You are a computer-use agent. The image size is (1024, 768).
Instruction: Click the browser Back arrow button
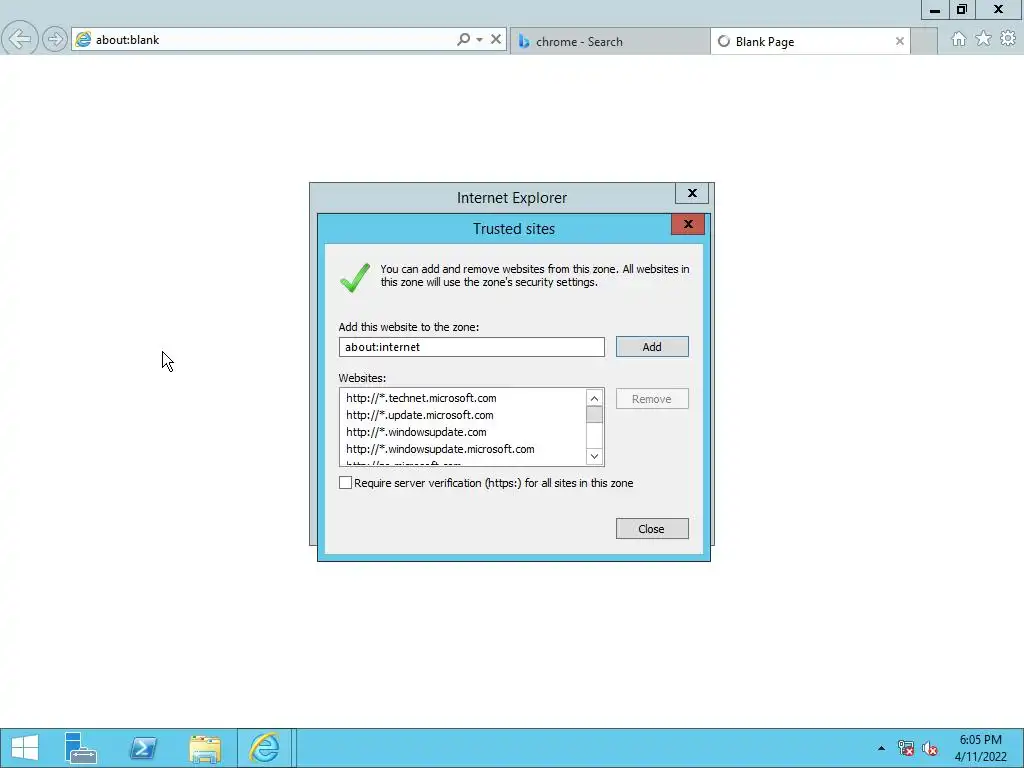click(20, 39)
